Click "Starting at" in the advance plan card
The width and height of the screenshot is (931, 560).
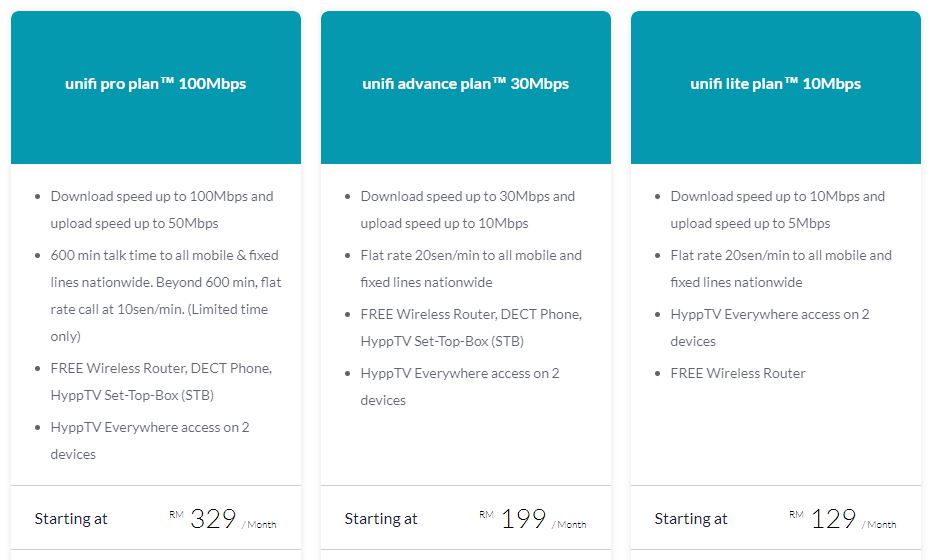coord(381,519)
